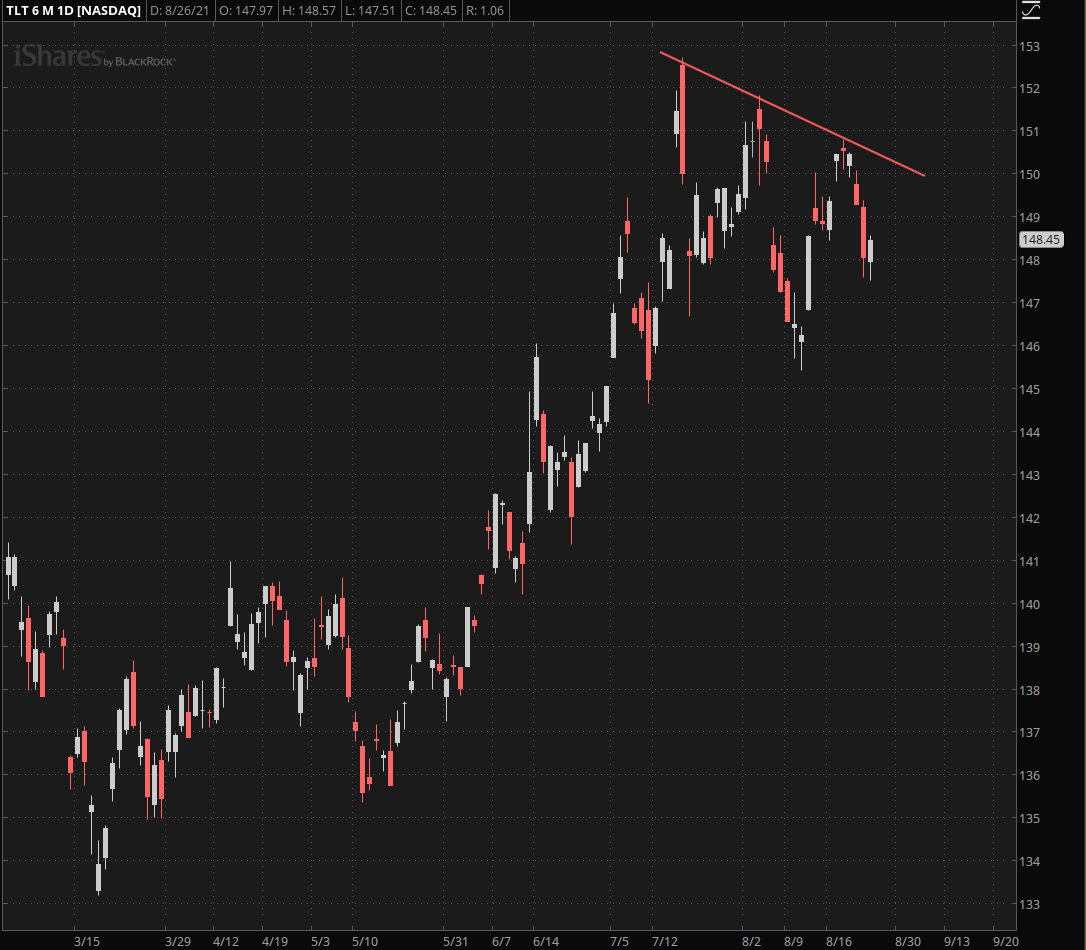Image resolution: width=1086 pixels, height=950 pixels.
Task: Click the C: 148.45 close value
Action: pyautogui.click(x=431, y=10)
